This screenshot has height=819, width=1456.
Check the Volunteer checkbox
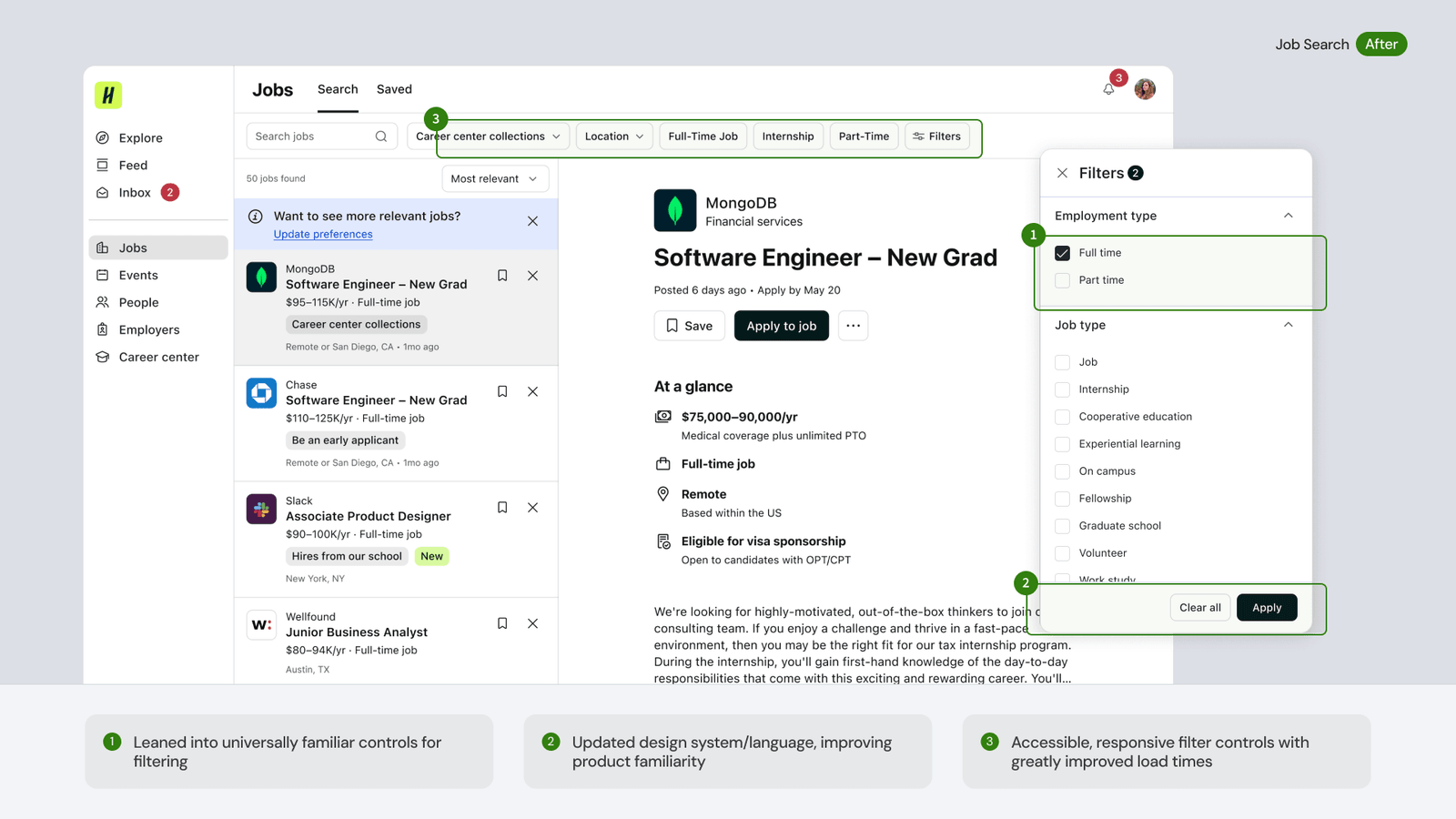pyautogui.click(x=1062, y=553)
